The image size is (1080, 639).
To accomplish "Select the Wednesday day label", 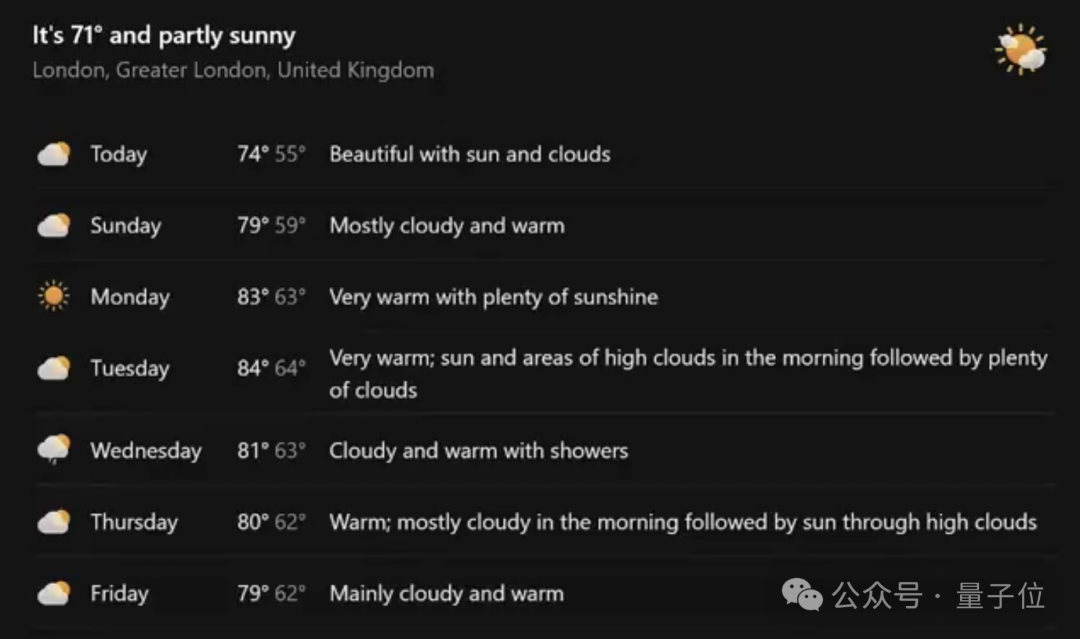I will click(146, 450).
